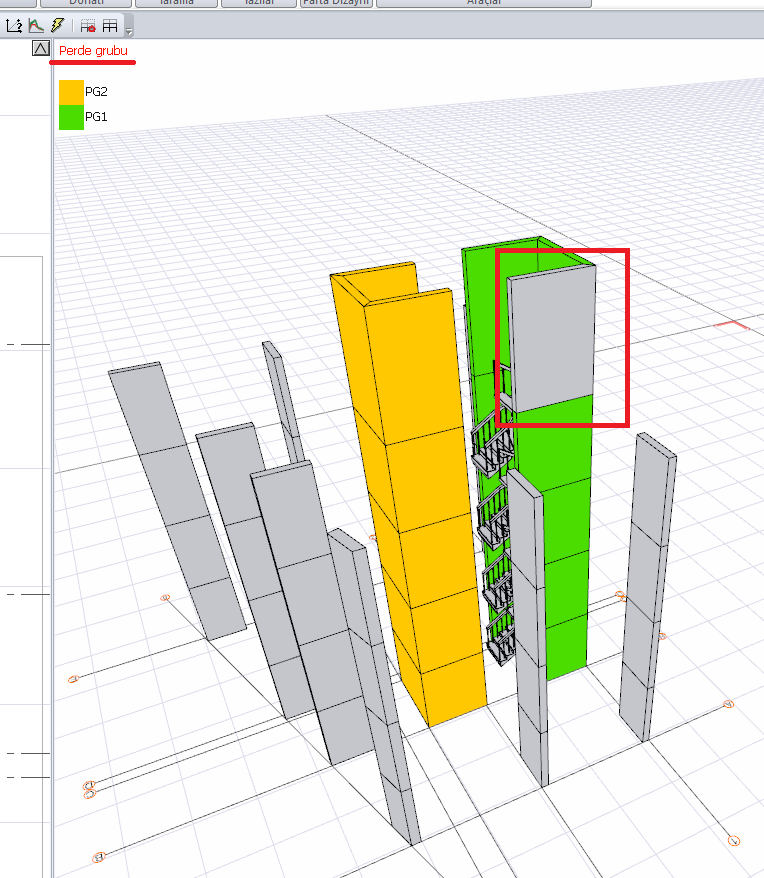Screen dimensions: 764x878
Task: Open the Donatı tab
Action: (x=86, y=3)
